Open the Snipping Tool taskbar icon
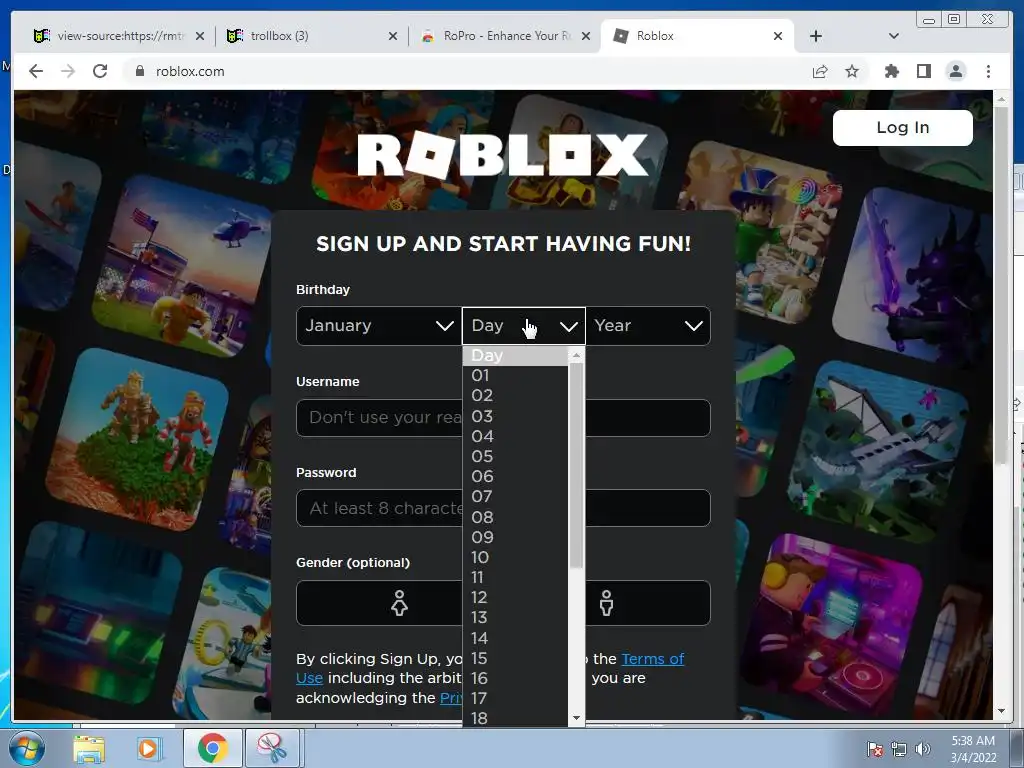 [272, 748]
